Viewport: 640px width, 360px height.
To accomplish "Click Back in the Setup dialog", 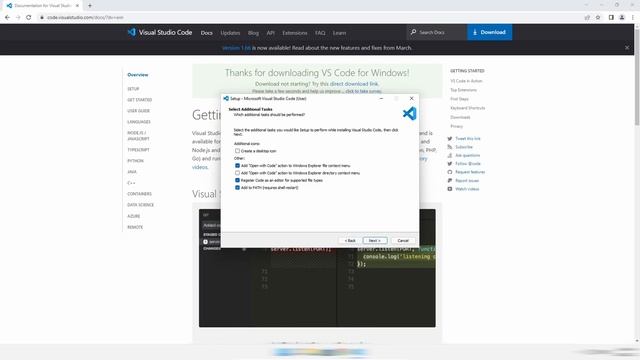I will tap(350, 241).
